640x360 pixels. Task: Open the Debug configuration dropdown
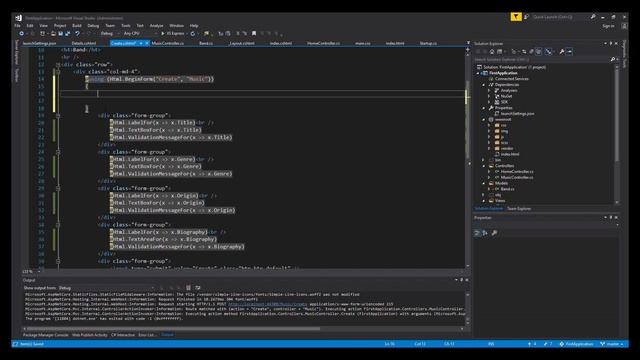click(109, 33)
